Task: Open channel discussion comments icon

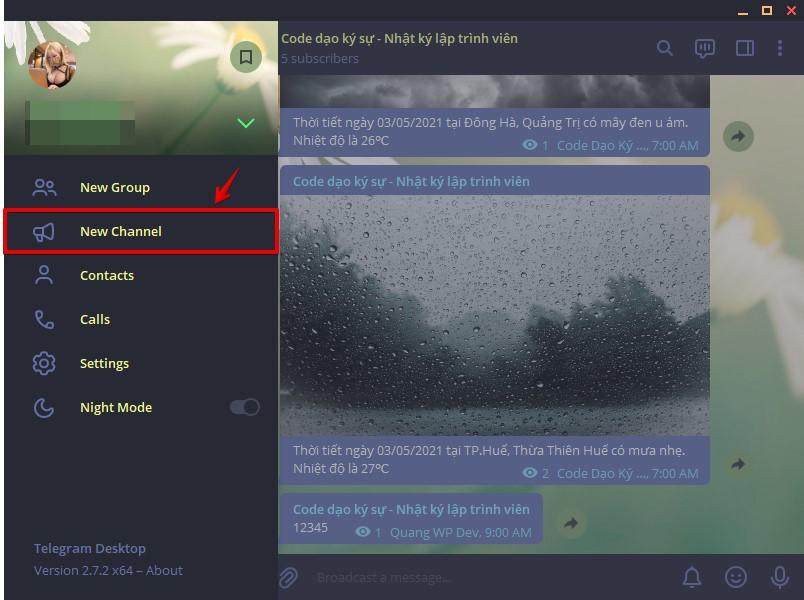Action: [x=705, y=48]
